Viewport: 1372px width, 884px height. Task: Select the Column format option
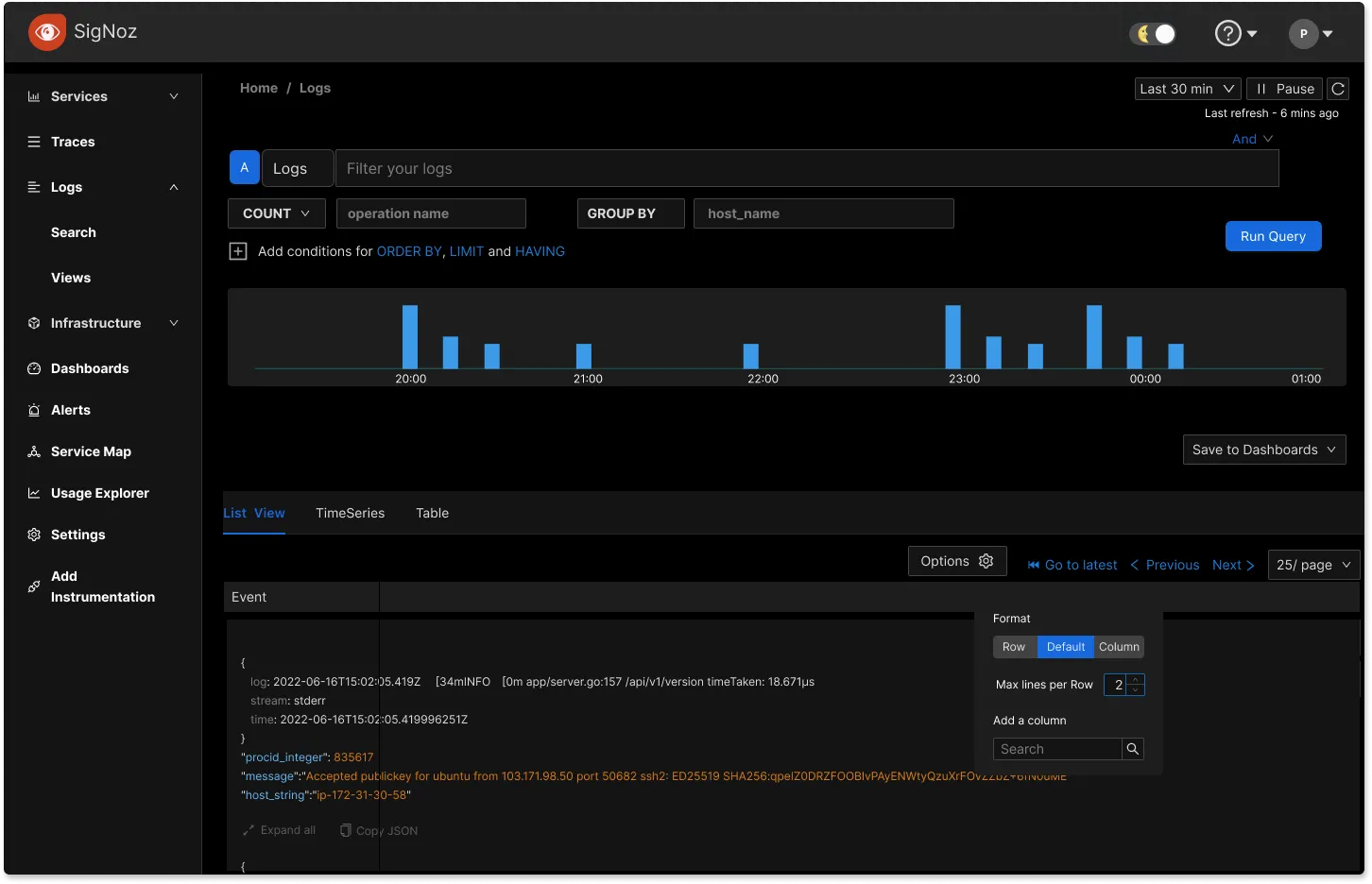tap(1119, 647)
